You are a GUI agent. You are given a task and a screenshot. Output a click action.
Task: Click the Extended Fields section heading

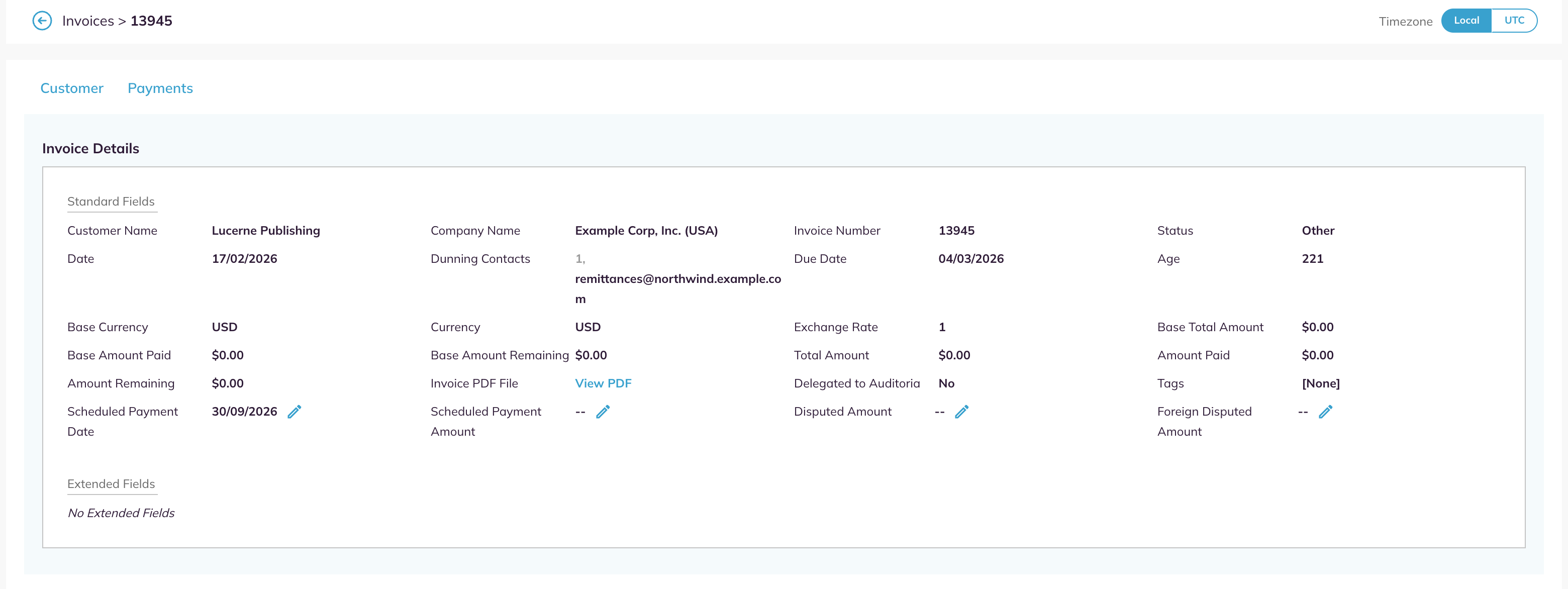pyautogui.click(x=111, y=484)
